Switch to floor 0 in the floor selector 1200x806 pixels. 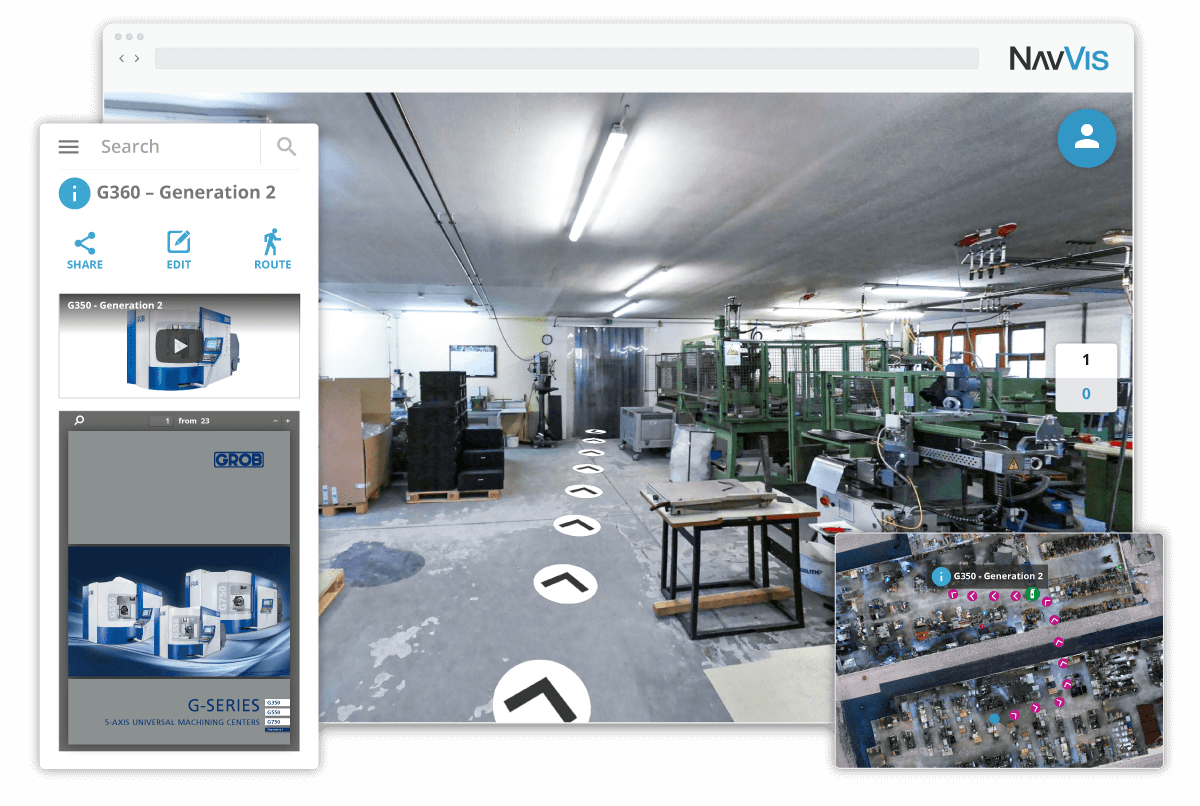(x=1086, y=394)
